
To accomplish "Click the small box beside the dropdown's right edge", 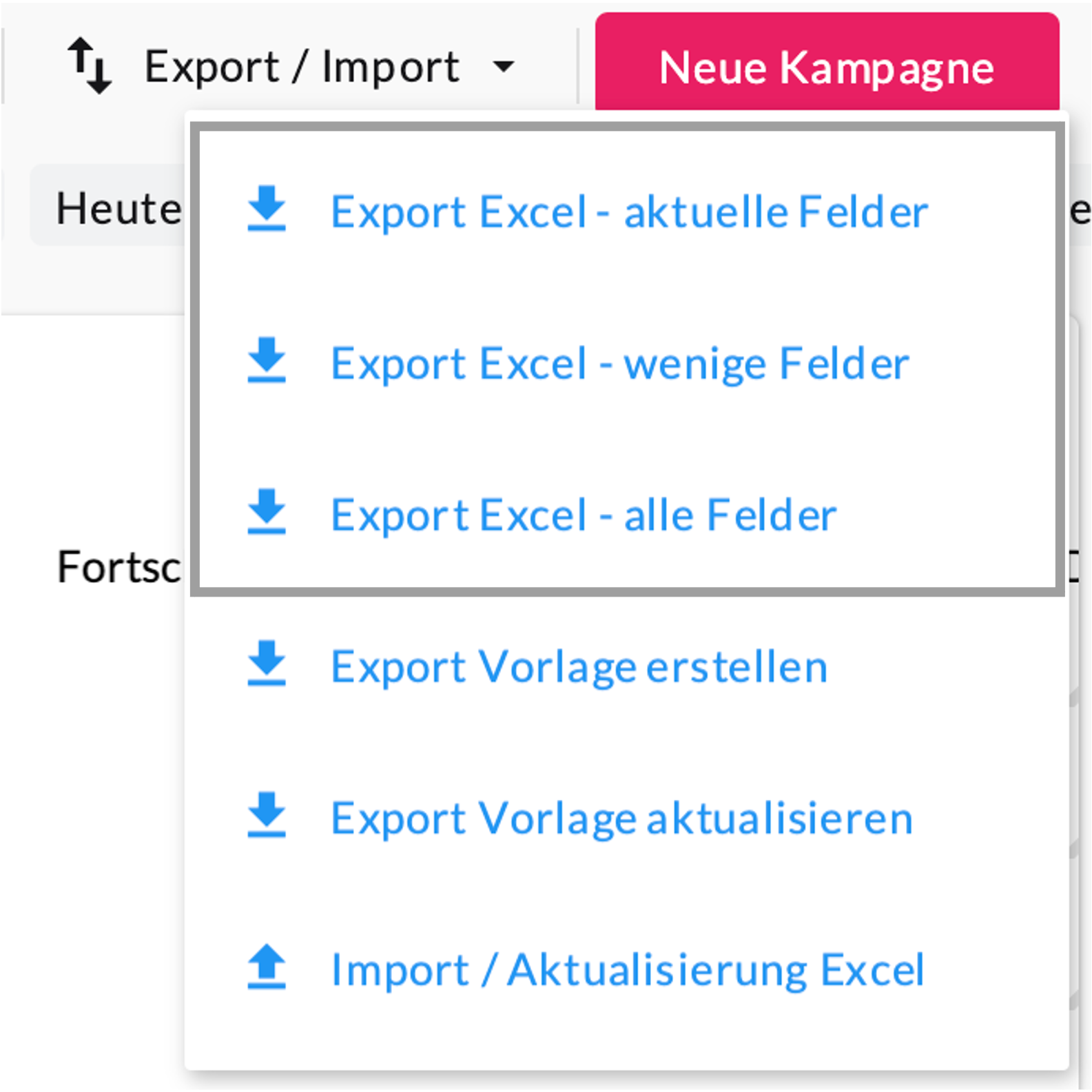I will [1075, 566].
